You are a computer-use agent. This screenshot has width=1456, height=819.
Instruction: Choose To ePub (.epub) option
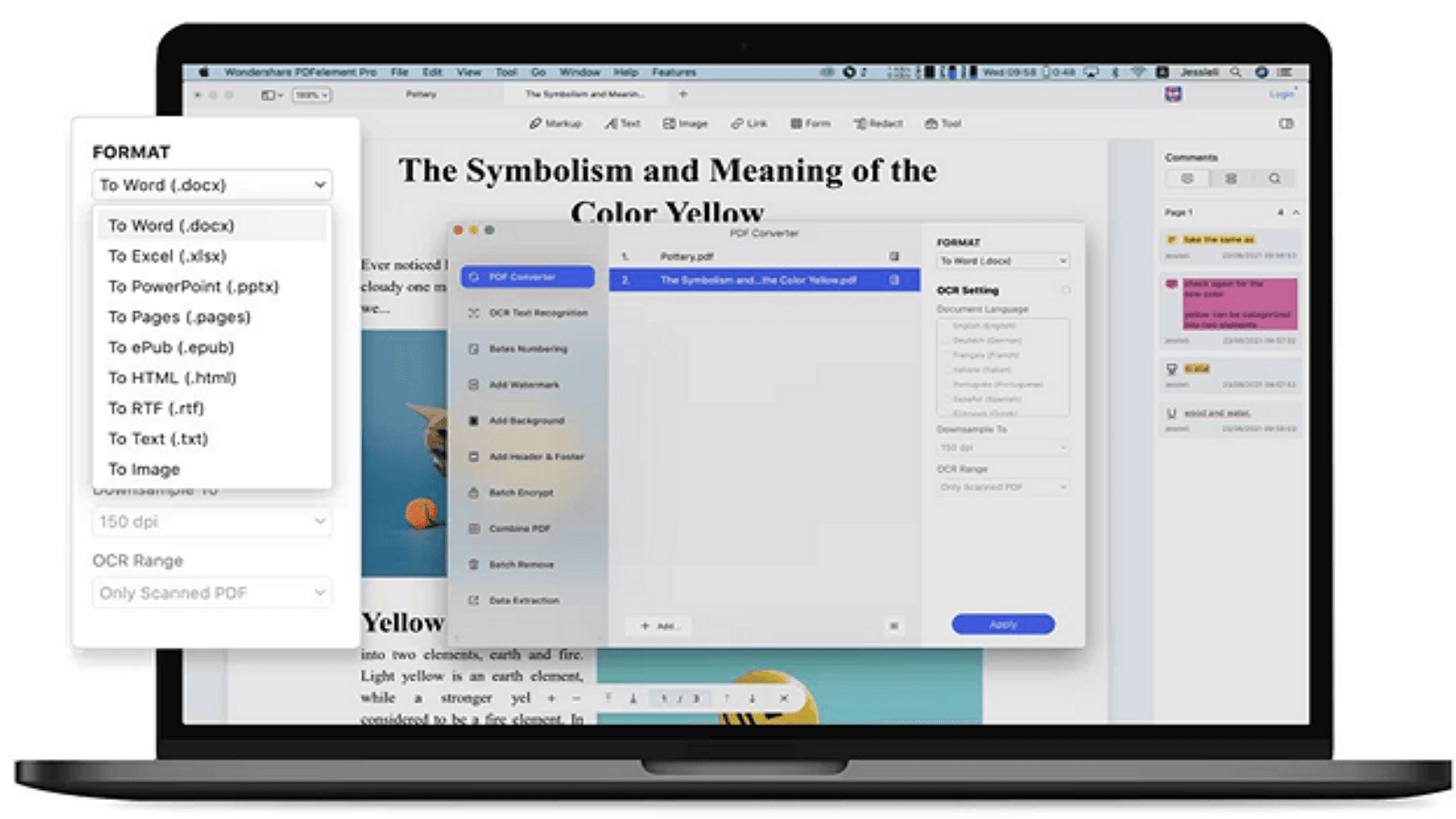(211, 348)
